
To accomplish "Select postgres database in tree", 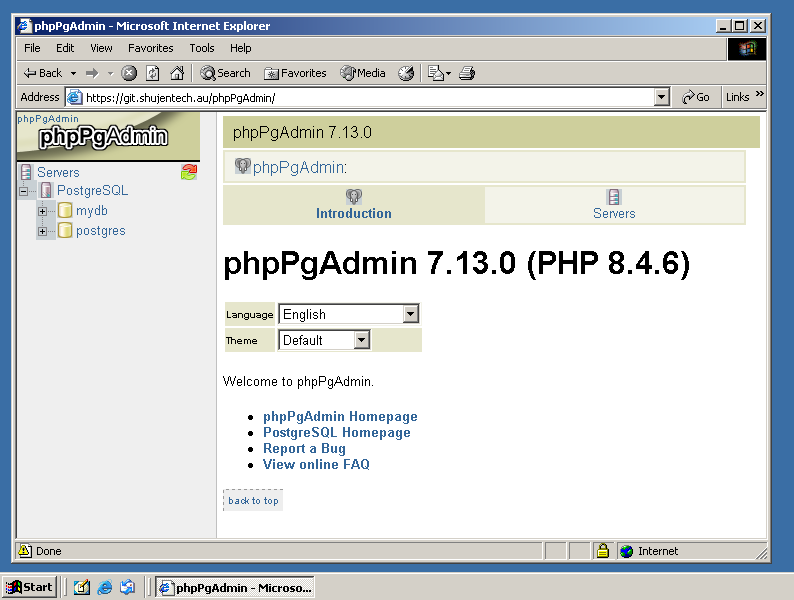I will [101, 231].
